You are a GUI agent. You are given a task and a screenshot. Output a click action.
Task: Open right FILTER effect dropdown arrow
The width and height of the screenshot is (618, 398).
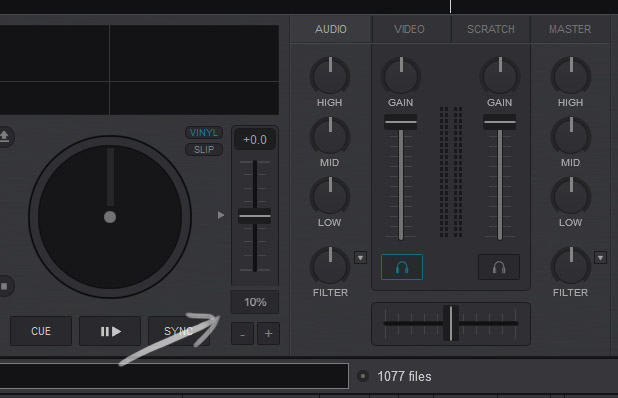tap(600, 258)
